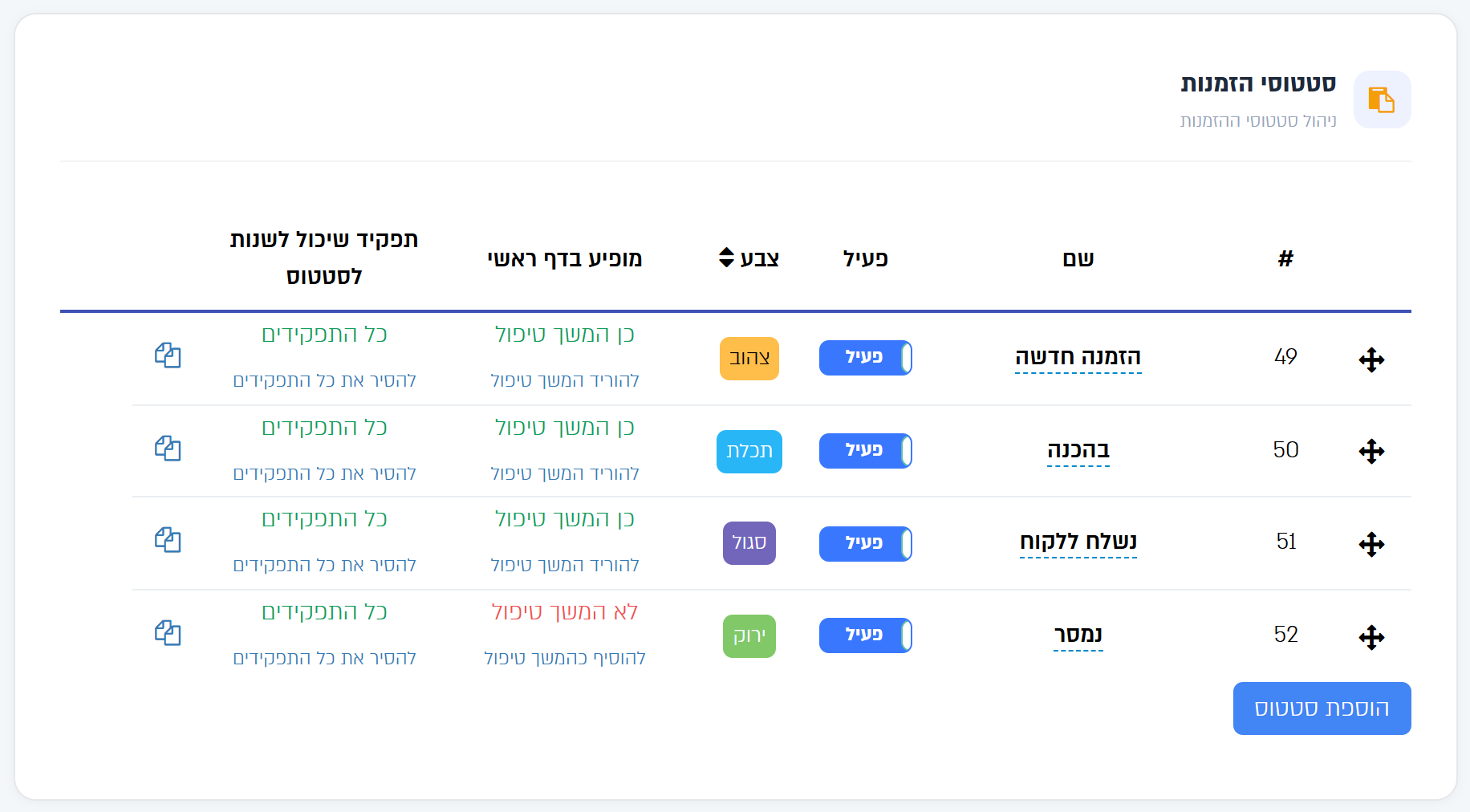Edit the status name בהכנה
Image resolution: width=1470 pixels, height=812 pixels.
1078,450
